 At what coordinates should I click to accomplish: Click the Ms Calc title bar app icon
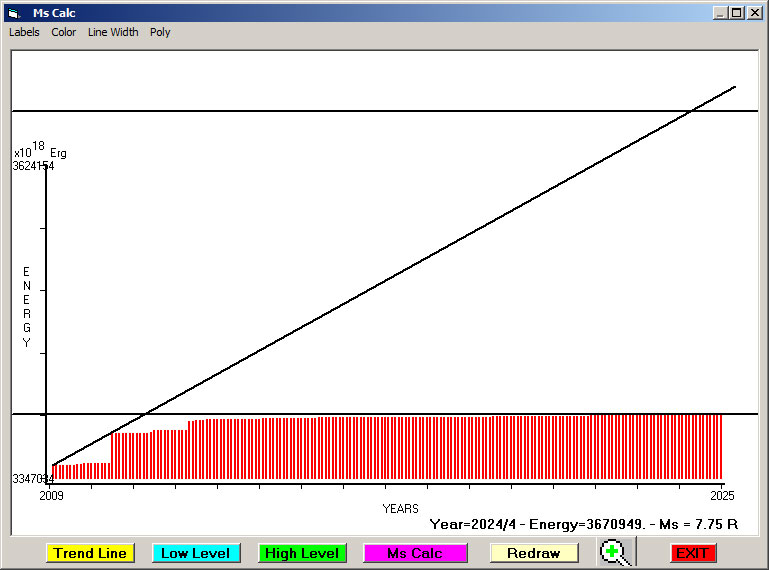(x=12, y=13)
